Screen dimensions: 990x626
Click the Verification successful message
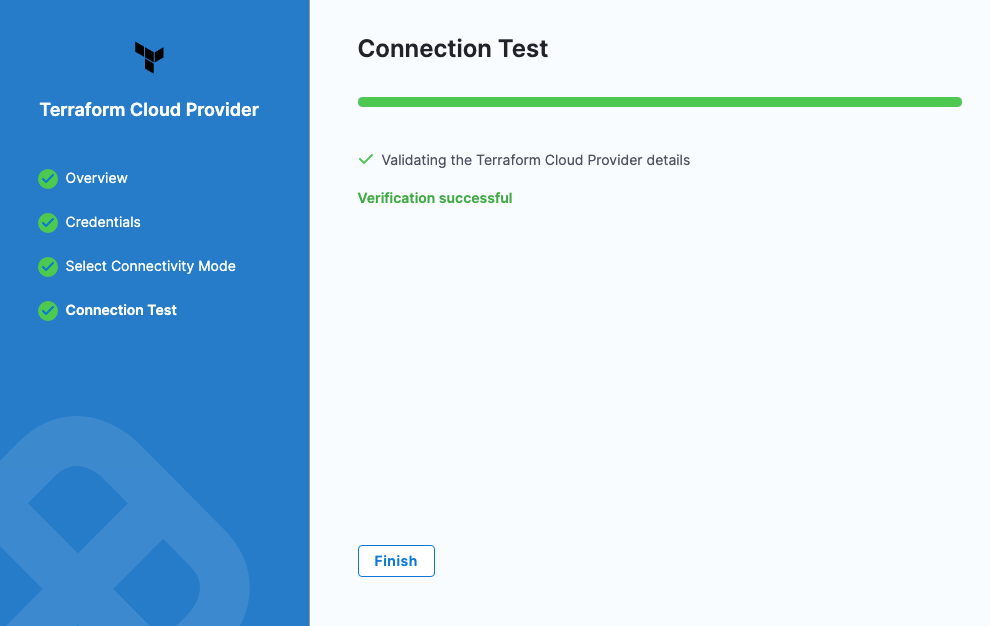pyautogui.click(x=435, y=198)
